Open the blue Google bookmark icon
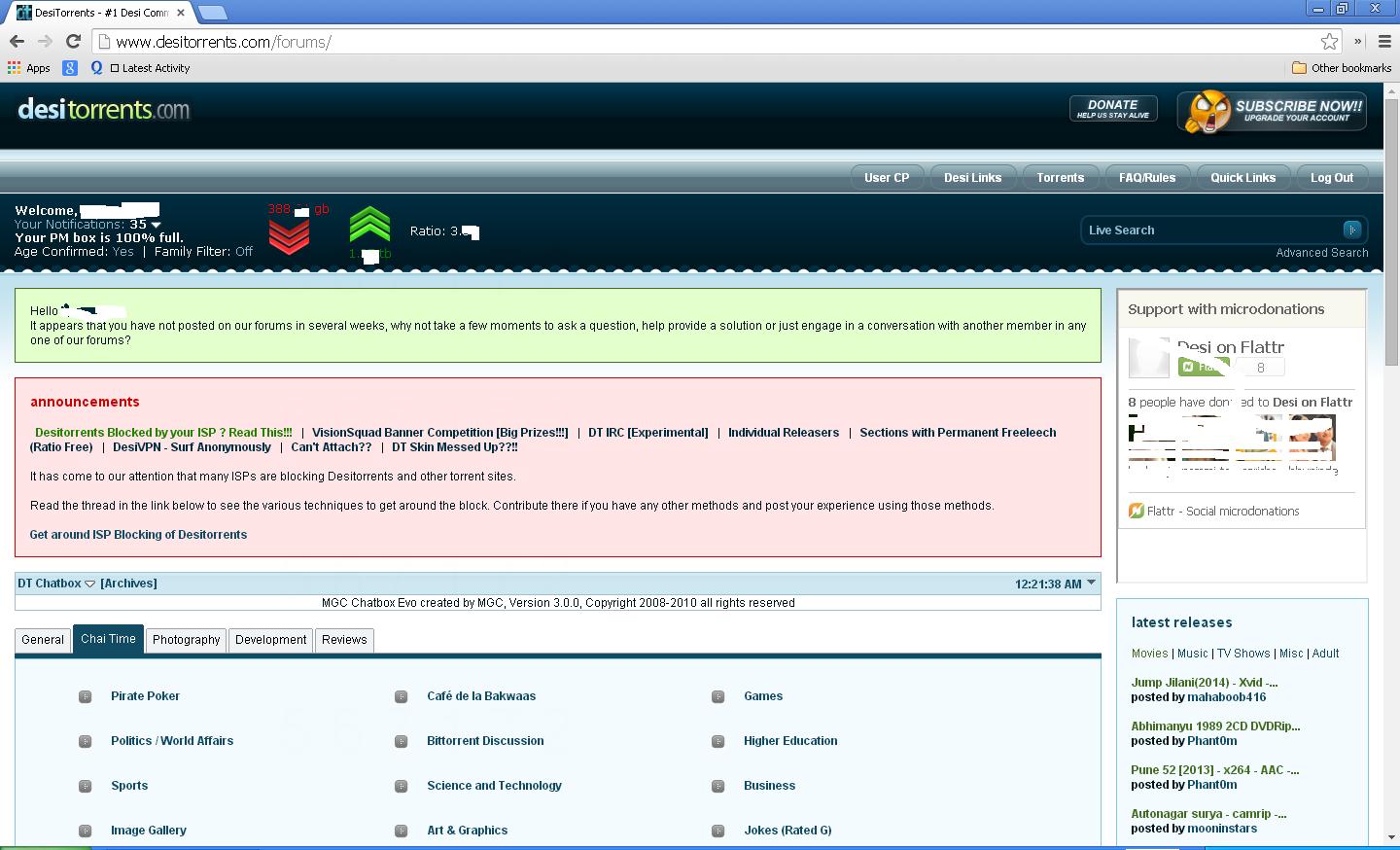Screen dimensions: 1400x850 coord(70,68)
